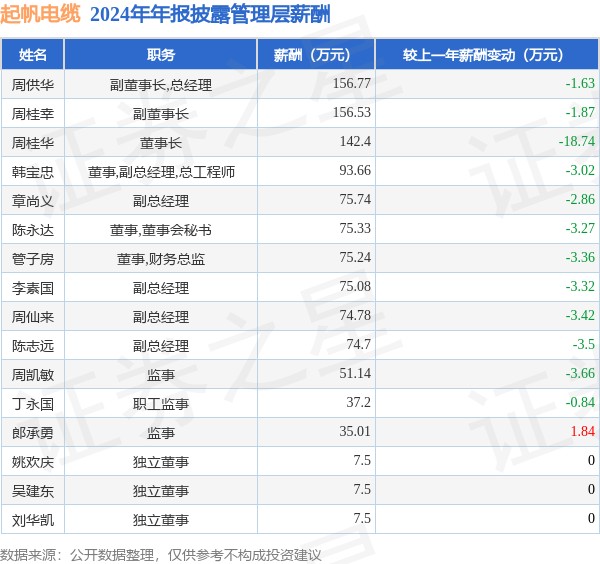Click the name 章尚义

pyautogui.click(x=33, y=201)
